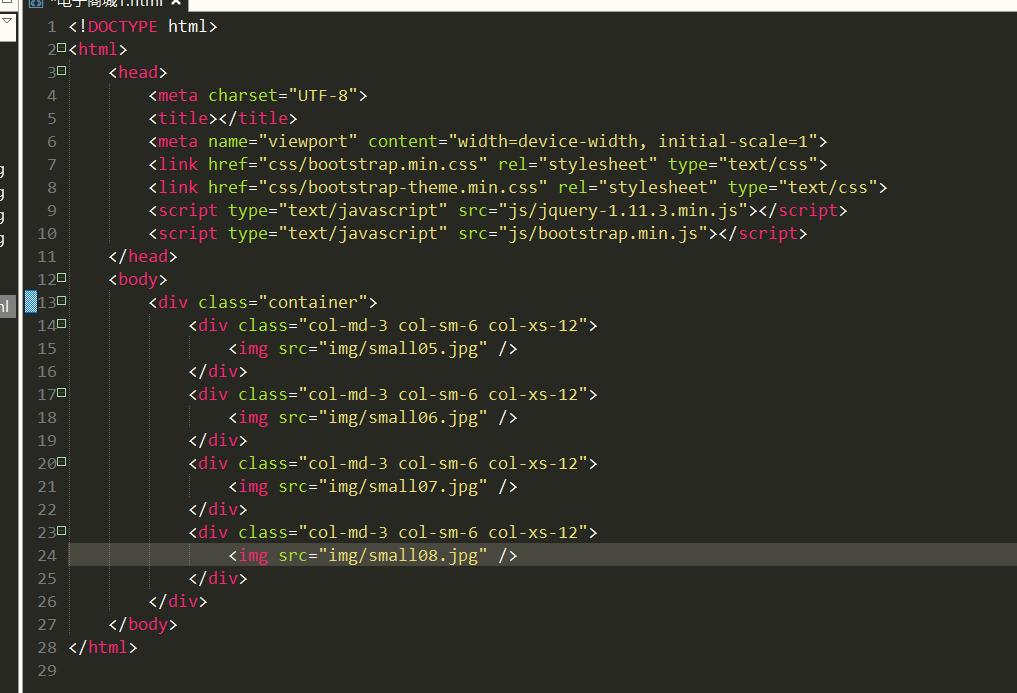Image resolution: width=1017 pixels, height=693 pixels.
Task: Click the rel "stylesheet" value on line 8
Action: 658,188
